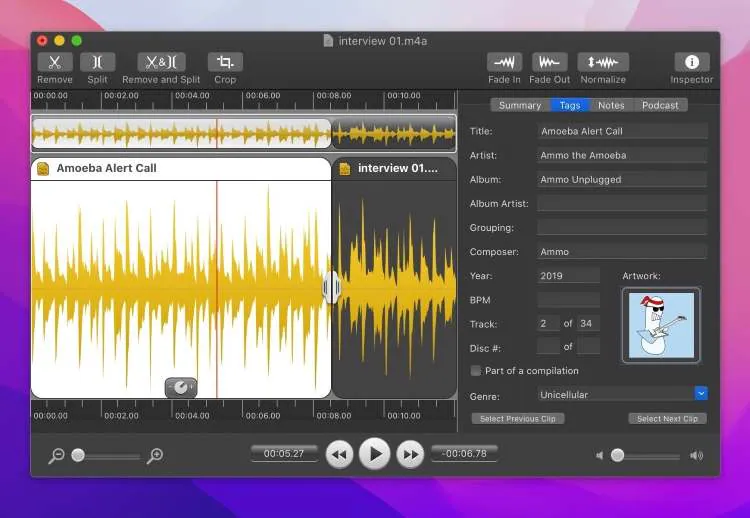Apply Fade In effect
The image size is (750, 518).
(x=504, y=62)
